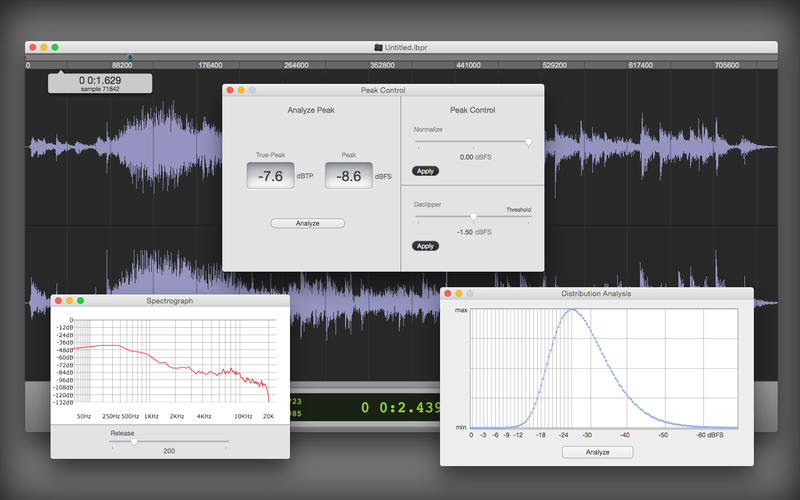Click the Untitled.lbpr document icon in title bar
Screen dimensions: 800x500
pyautogui.click(x=378, y=47)
